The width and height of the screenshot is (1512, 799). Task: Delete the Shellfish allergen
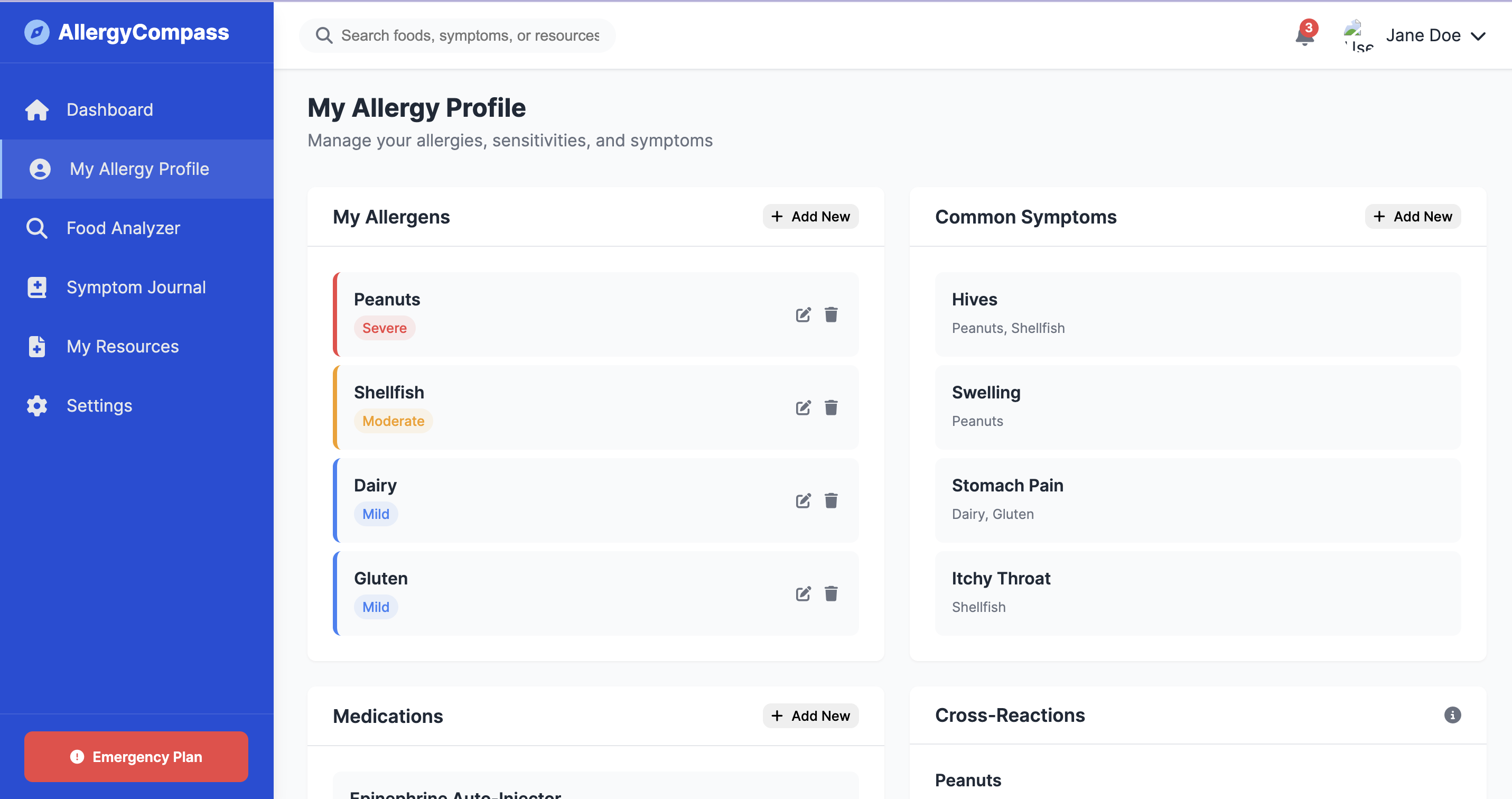[830, 407]
